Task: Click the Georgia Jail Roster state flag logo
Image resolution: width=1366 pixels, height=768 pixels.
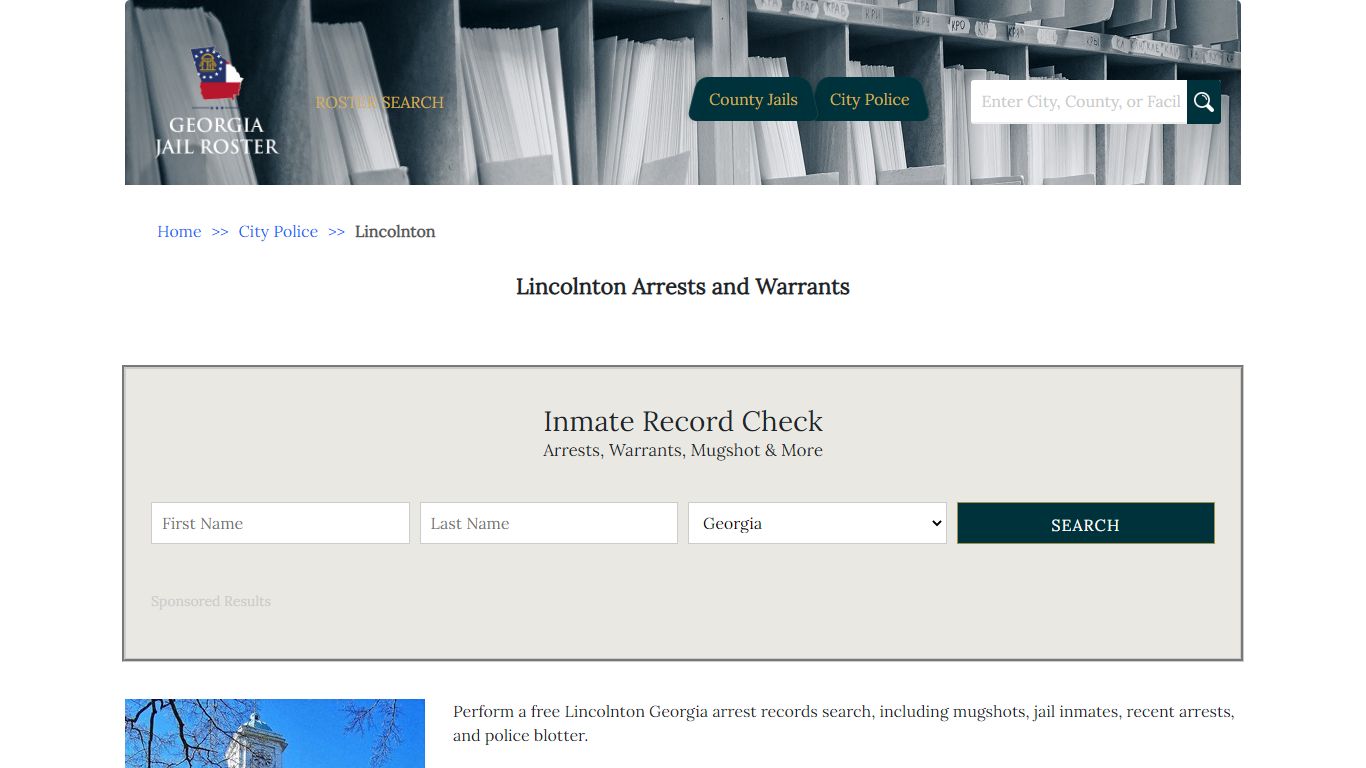Action: pos(215,75)
